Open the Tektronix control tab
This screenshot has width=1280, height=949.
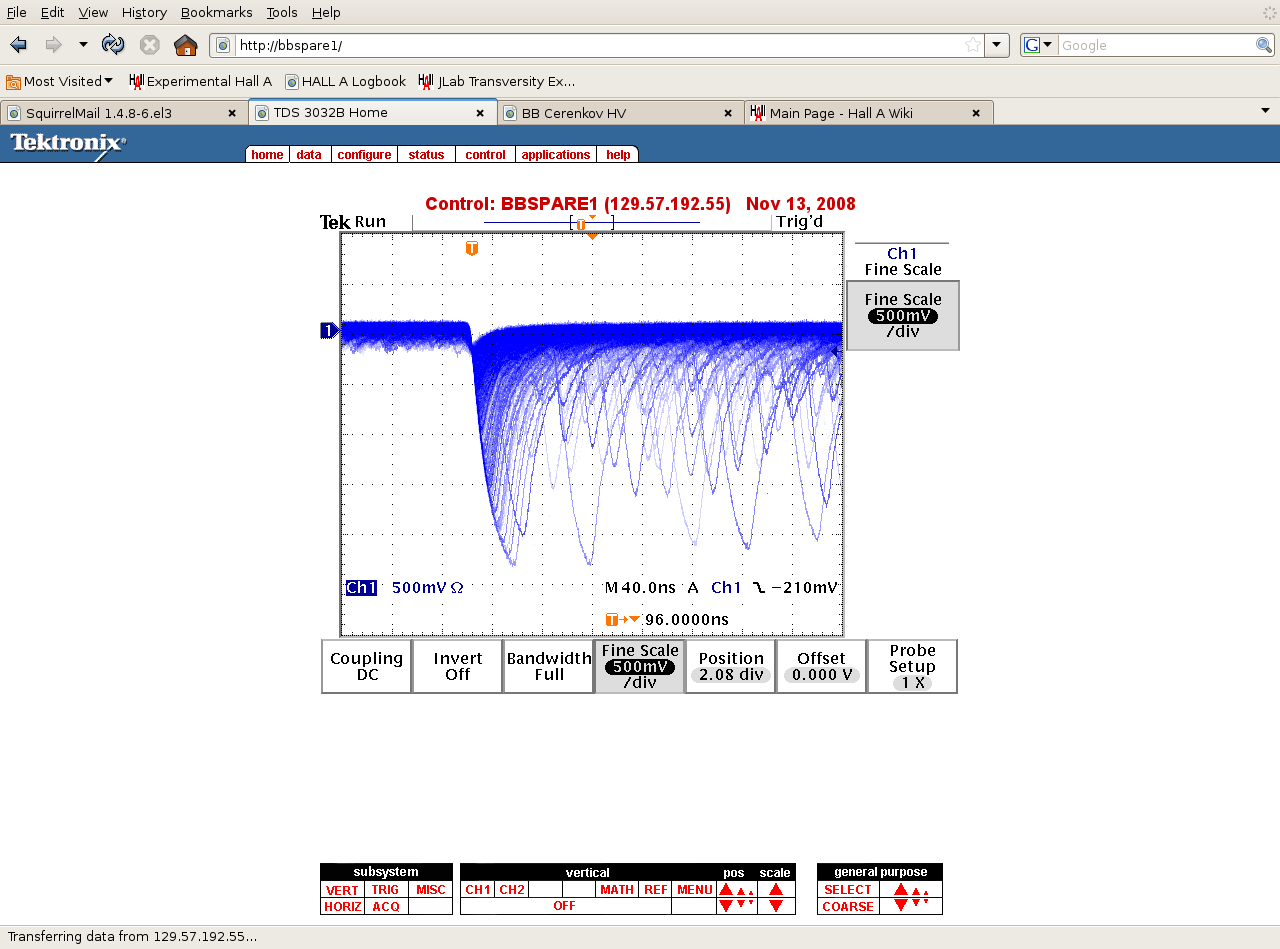point(486,155)
